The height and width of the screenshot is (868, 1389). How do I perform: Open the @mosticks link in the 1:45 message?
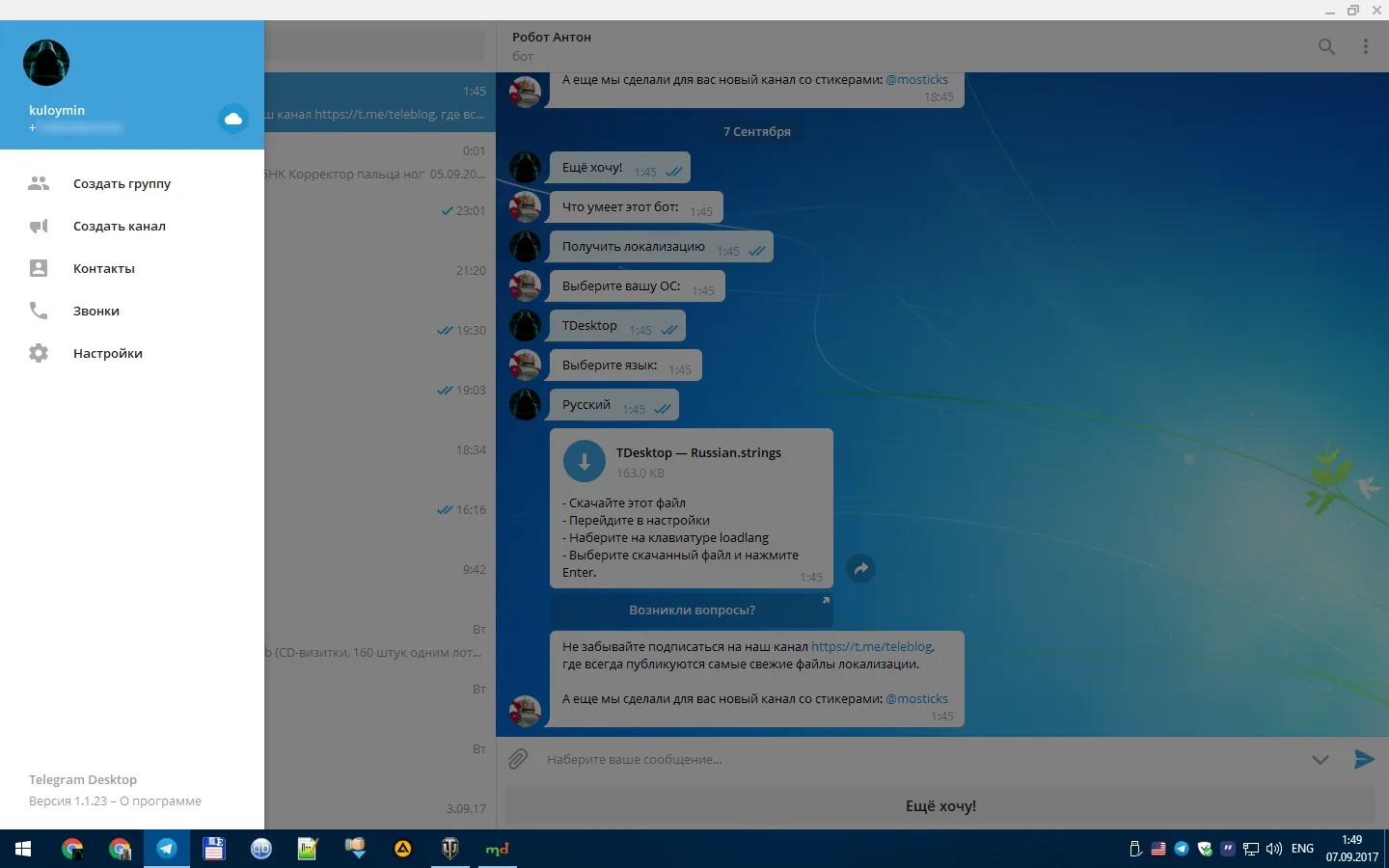916,698
